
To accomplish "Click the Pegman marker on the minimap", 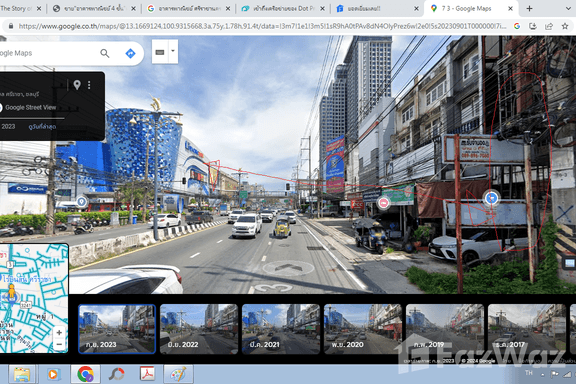I will 12,293.
